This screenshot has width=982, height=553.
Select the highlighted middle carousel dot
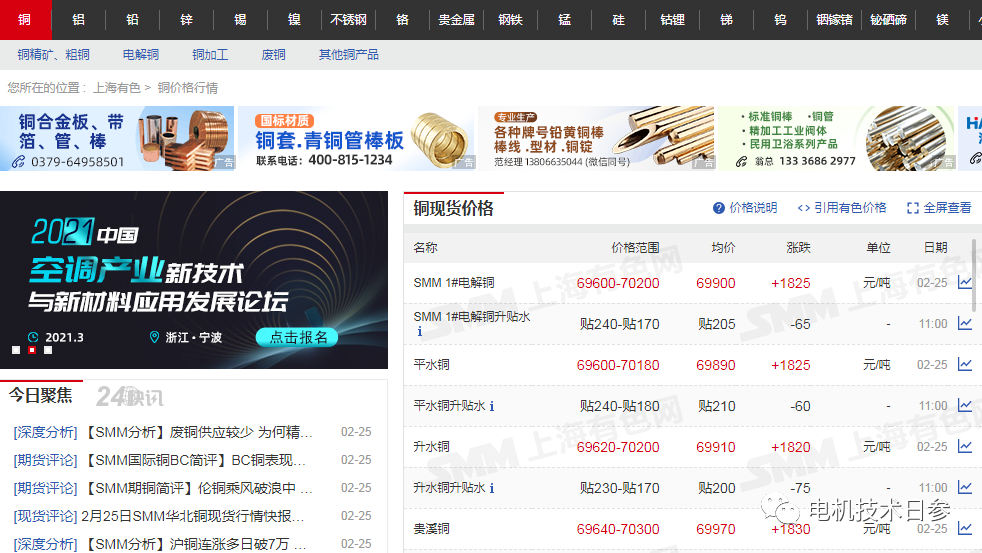tap(32, 350)
